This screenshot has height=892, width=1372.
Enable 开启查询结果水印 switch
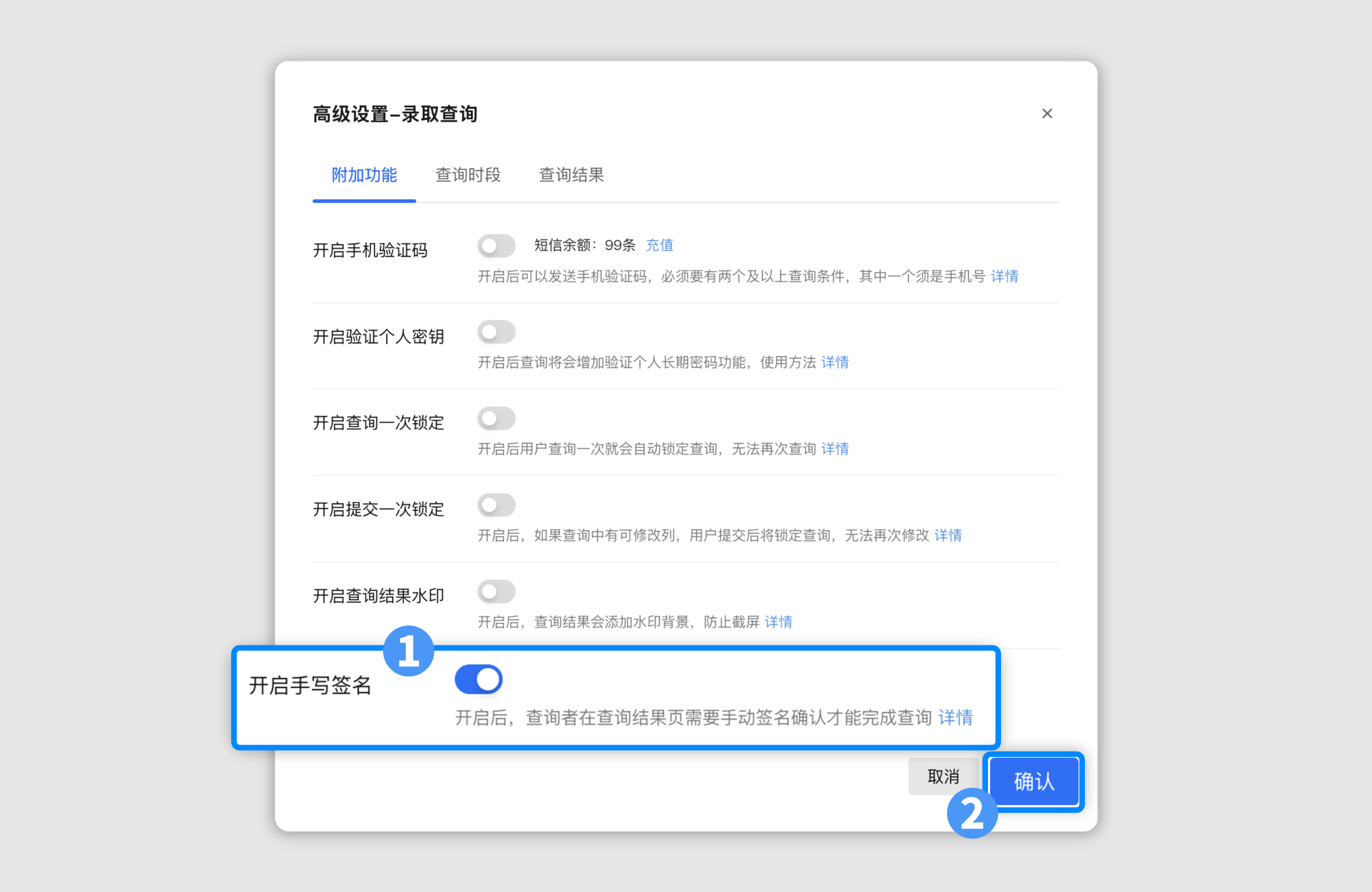pyautogui.click(x=496, y=591)
